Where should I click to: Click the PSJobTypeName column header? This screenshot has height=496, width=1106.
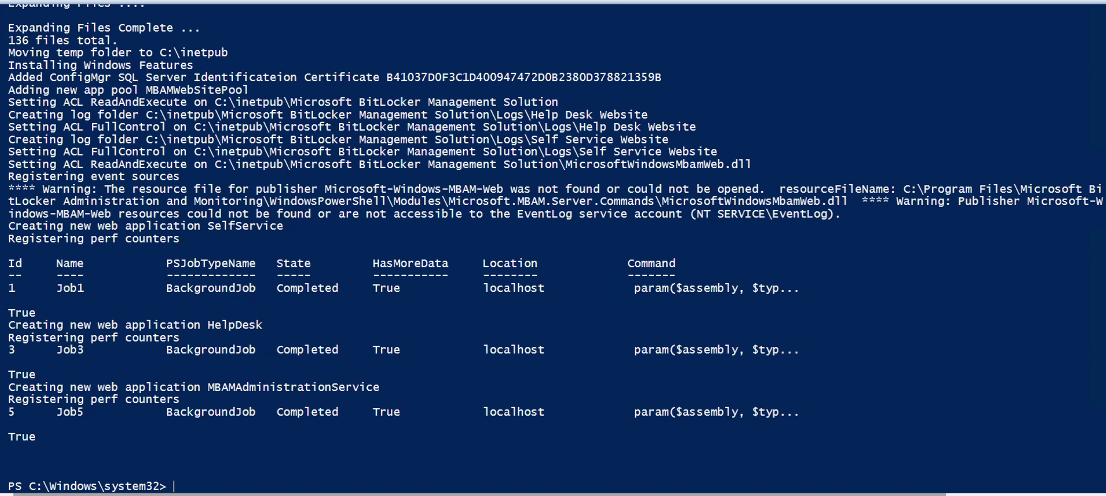click(x=211, y=263)
